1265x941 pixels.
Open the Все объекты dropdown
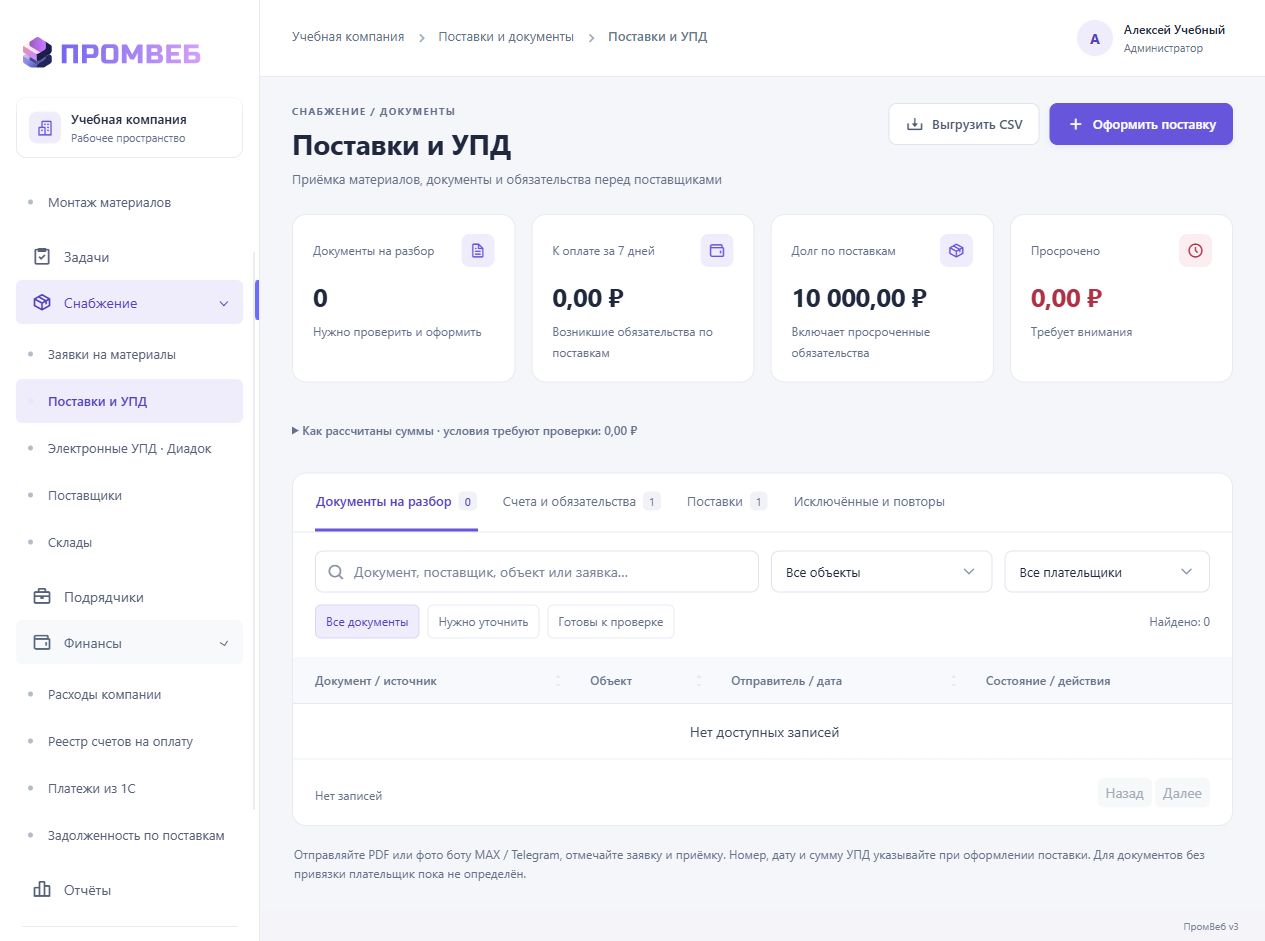pos(881,572)
